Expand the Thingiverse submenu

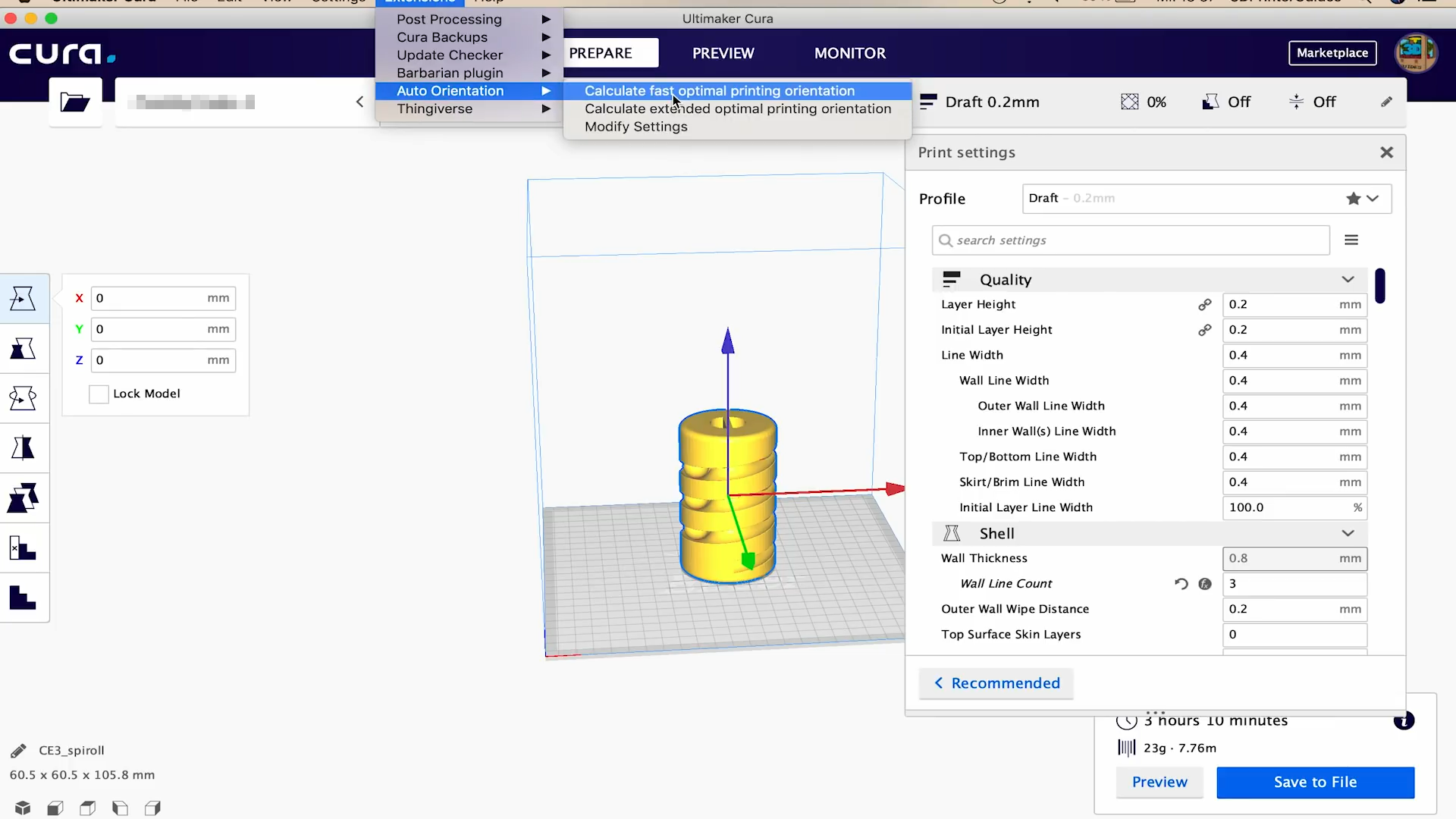coord(470,109)
